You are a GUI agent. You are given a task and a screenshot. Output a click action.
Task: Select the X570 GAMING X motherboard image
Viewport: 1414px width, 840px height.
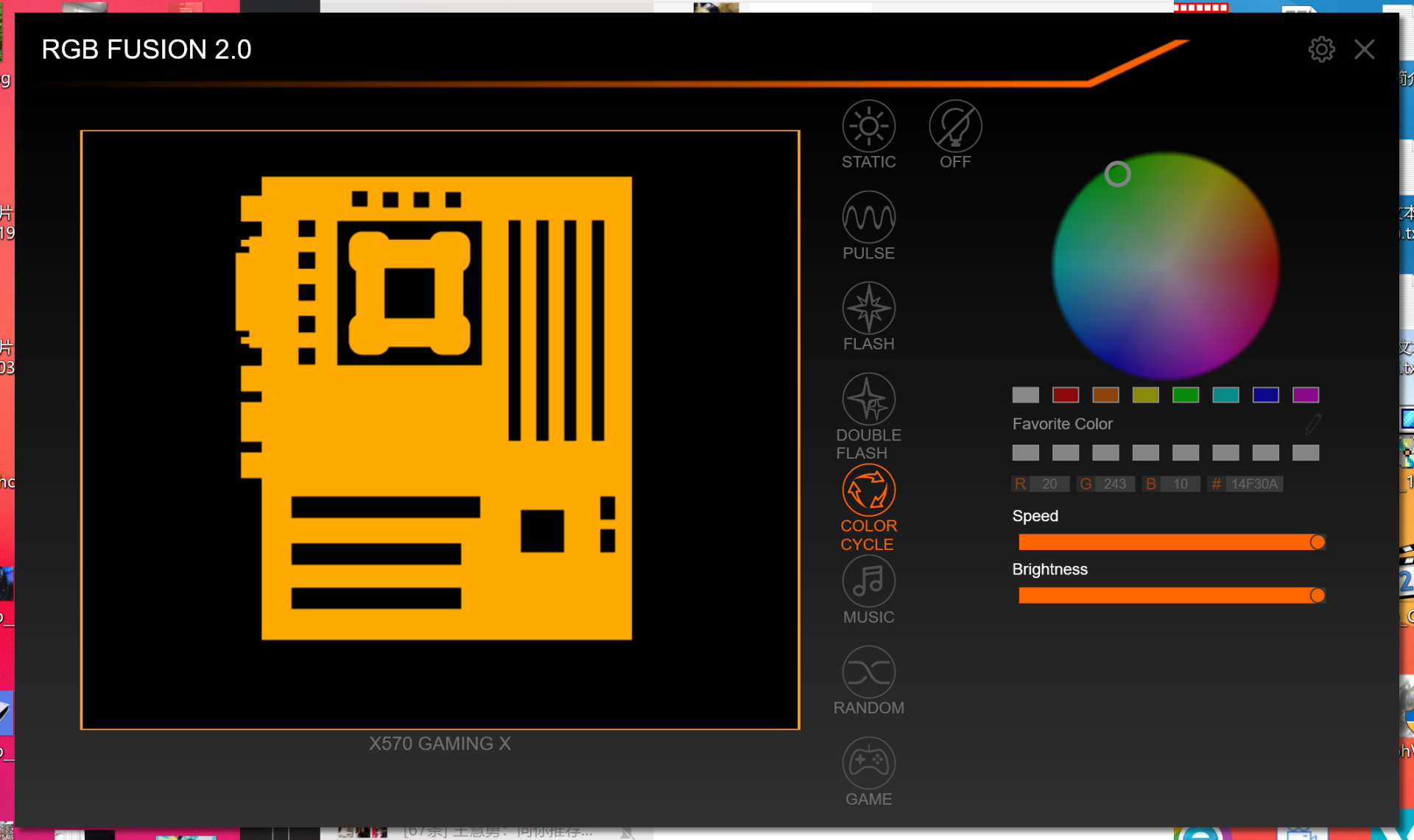440,430
